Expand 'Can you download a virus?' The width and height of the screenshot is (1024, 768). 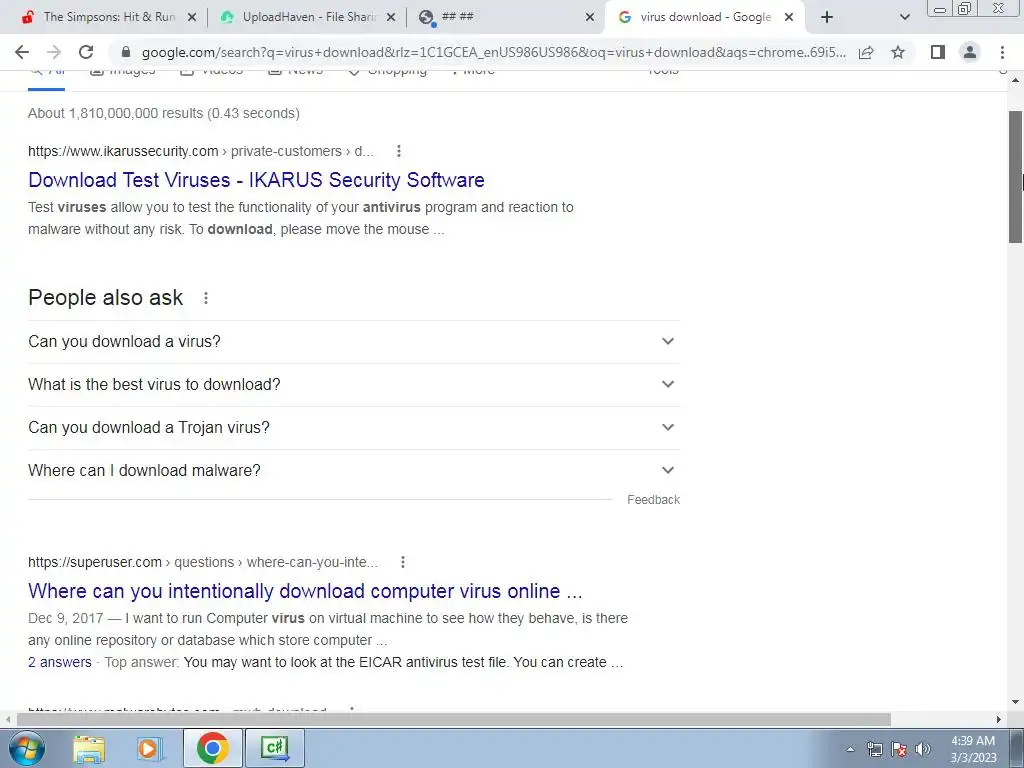coord(354,342)
